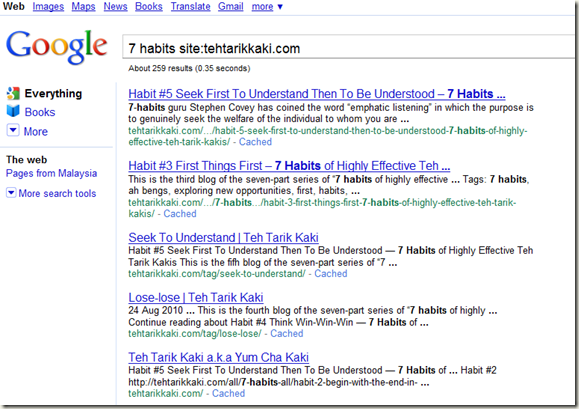The height and width of the screenshot is (409, 579).
Task: Open the Seek To Understand result title
Action: tap(223, 237)
